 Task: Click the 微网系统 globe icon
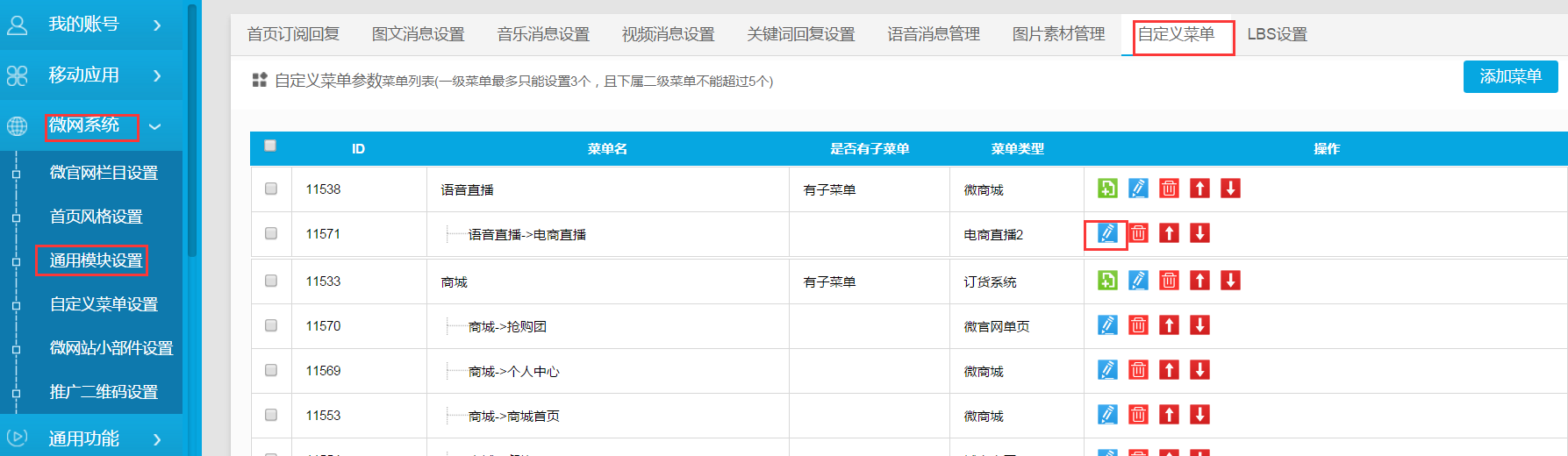17,126
